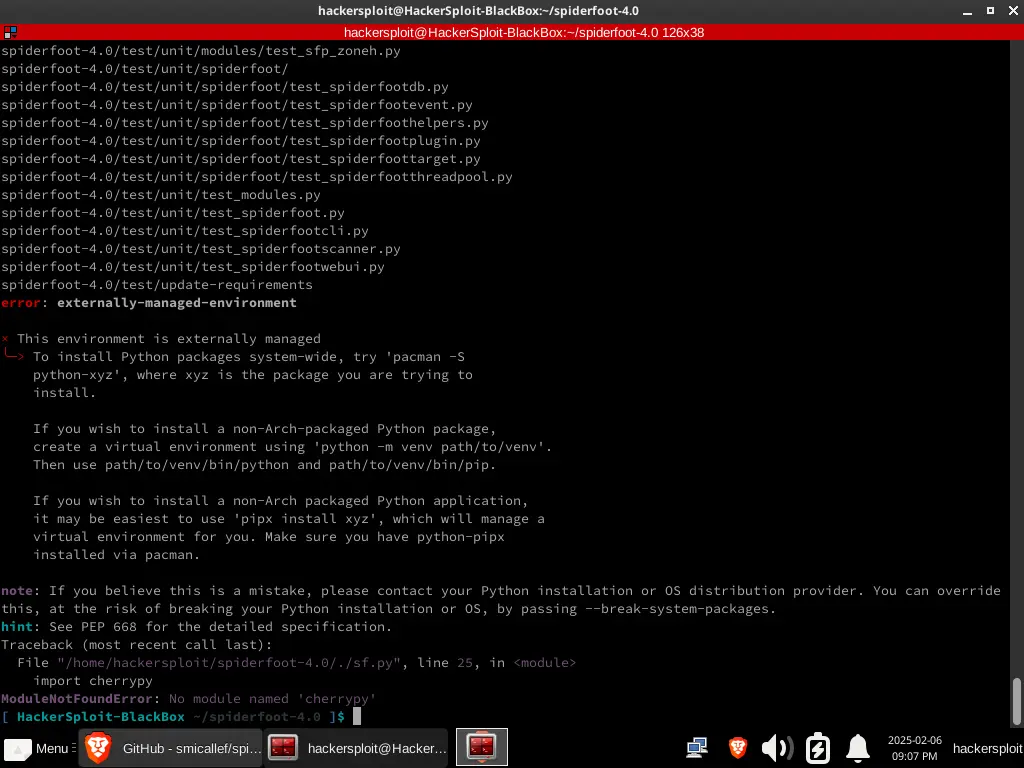Show notifications with the bell icon

point(857,748)
